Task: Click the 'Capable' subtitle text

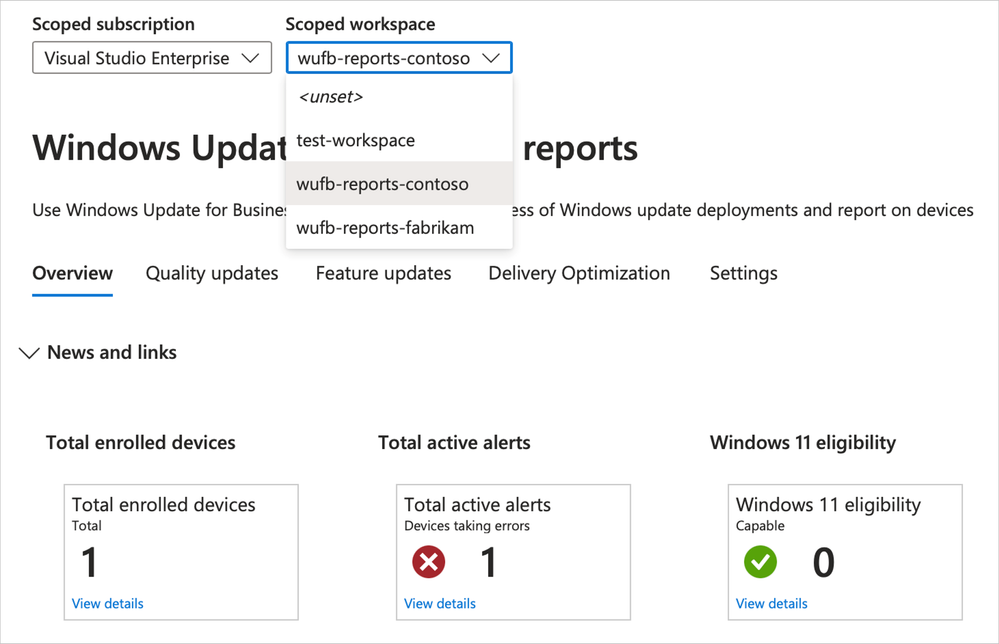Action: [x=760, y=526]
